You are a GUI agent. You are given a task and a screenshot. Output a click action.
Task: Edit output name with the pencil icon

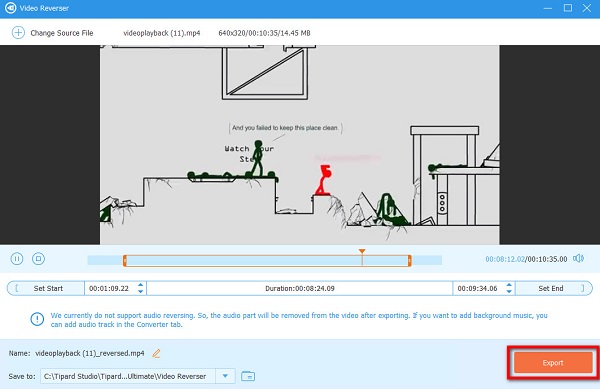pyautogui.click(x=156, y=353)
